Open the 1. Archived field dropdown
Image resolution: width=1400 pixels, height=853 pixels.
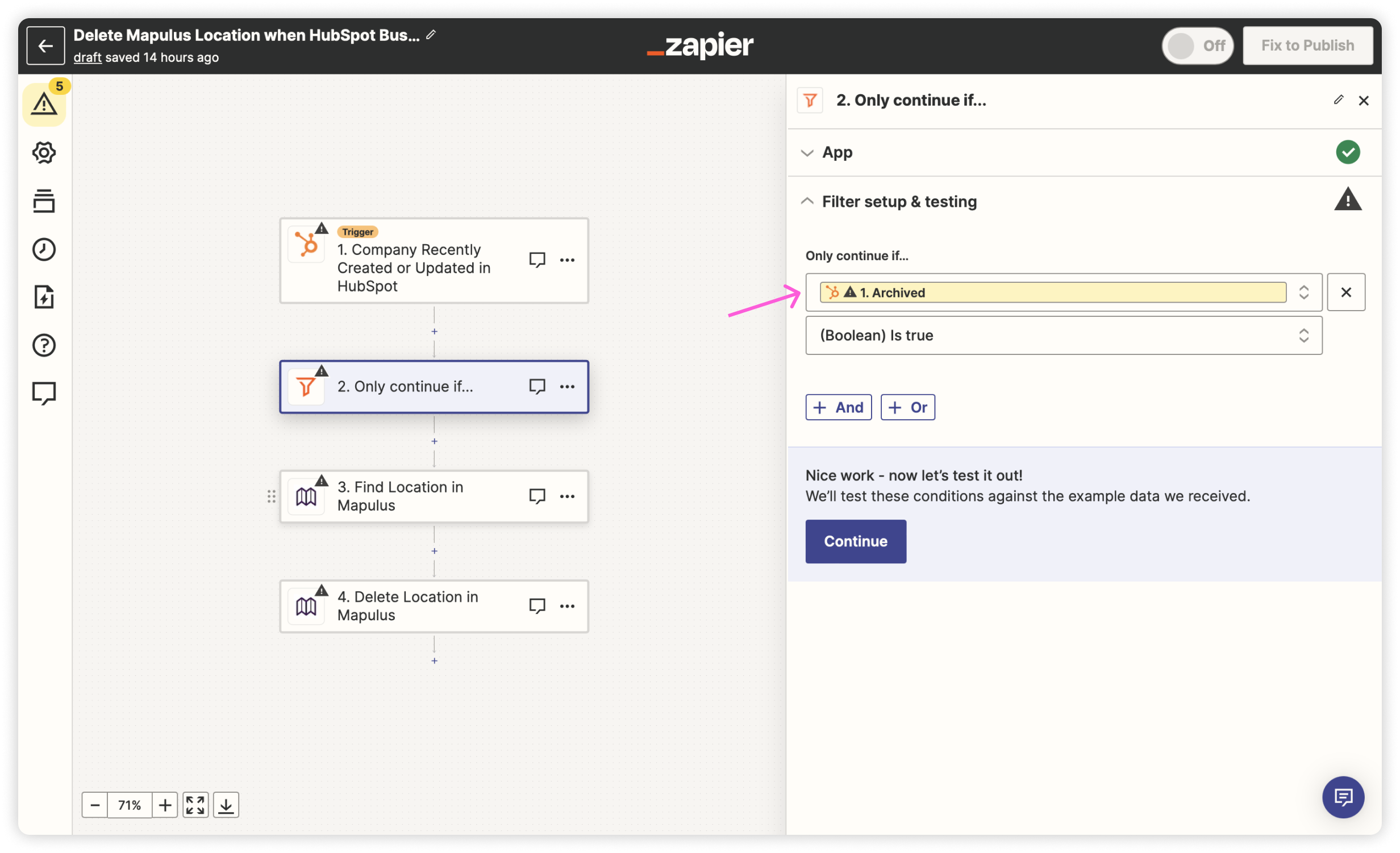(x=1063, y=292)
